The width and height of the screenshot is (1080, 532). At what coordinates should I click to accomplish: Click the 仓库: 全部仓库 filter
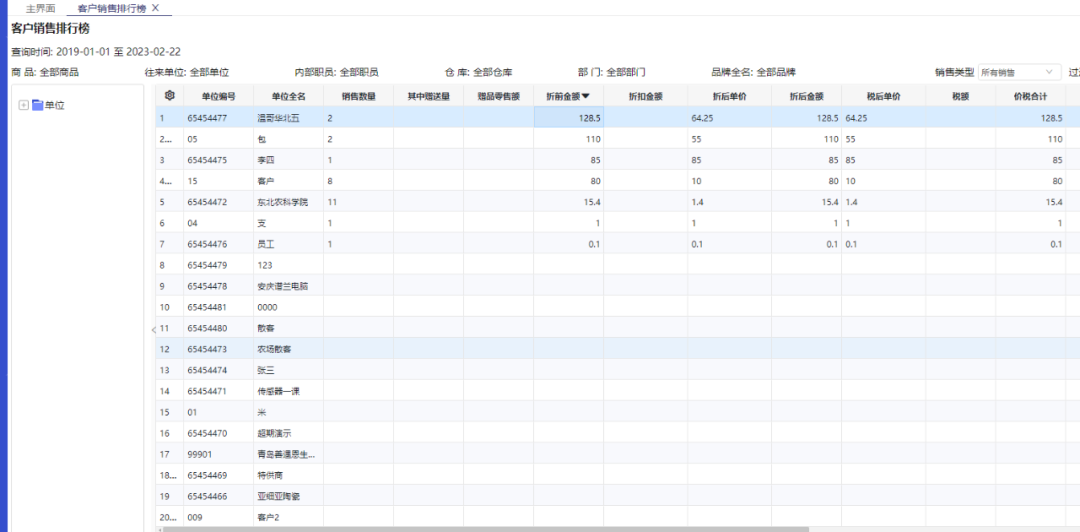coord(478,72)
